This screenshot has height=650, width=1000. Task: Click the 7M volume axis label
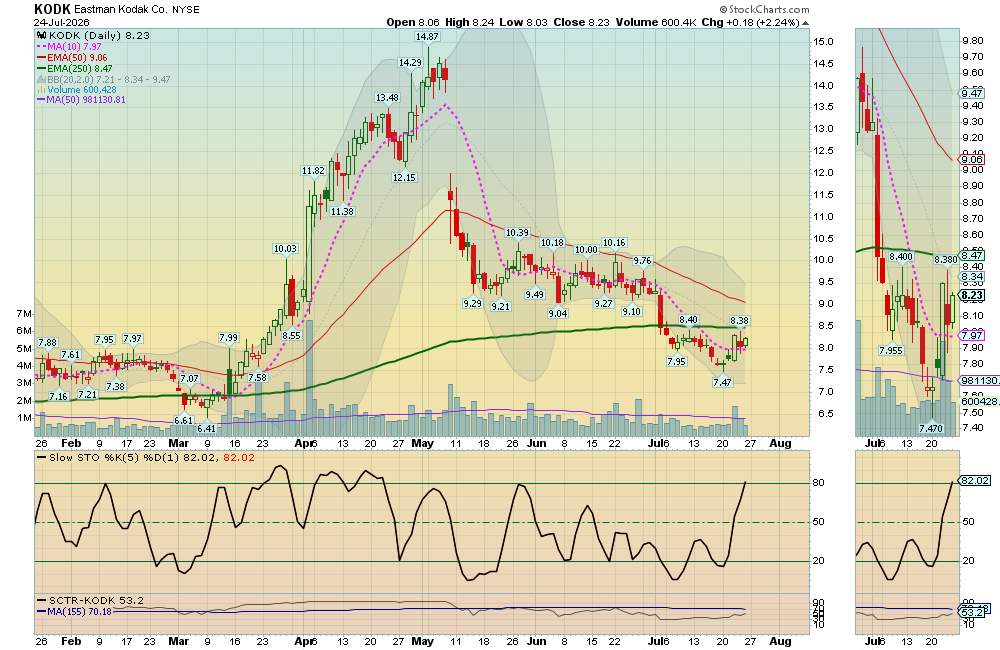(24, 313)
